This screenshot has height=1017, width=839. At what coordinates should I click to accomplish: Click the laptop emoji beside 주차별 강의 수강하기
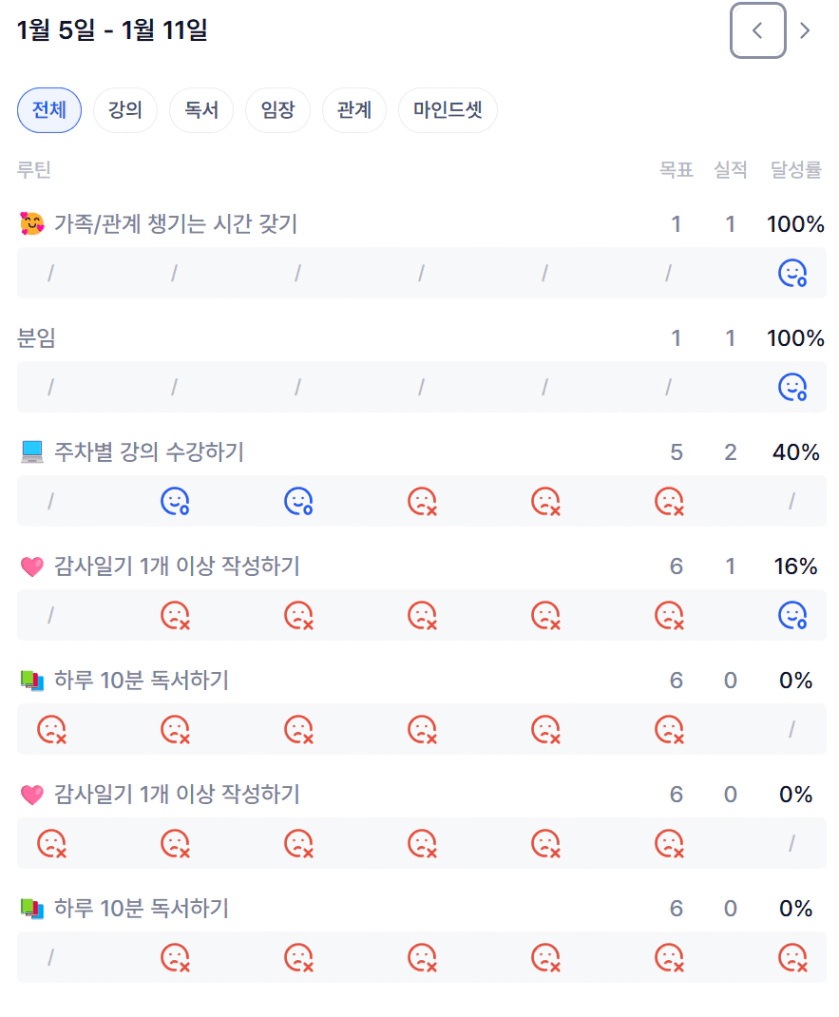click(x=32, y=453)
